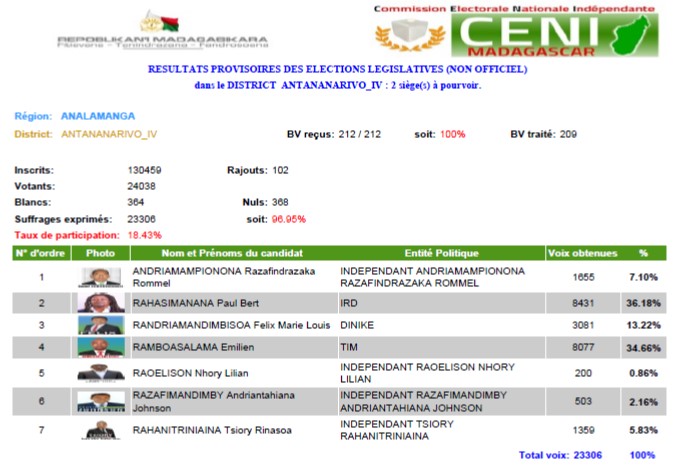This screenshot has height=473, width=681.
Task: Click votes value 8431
Action: (x=583, y=303)
